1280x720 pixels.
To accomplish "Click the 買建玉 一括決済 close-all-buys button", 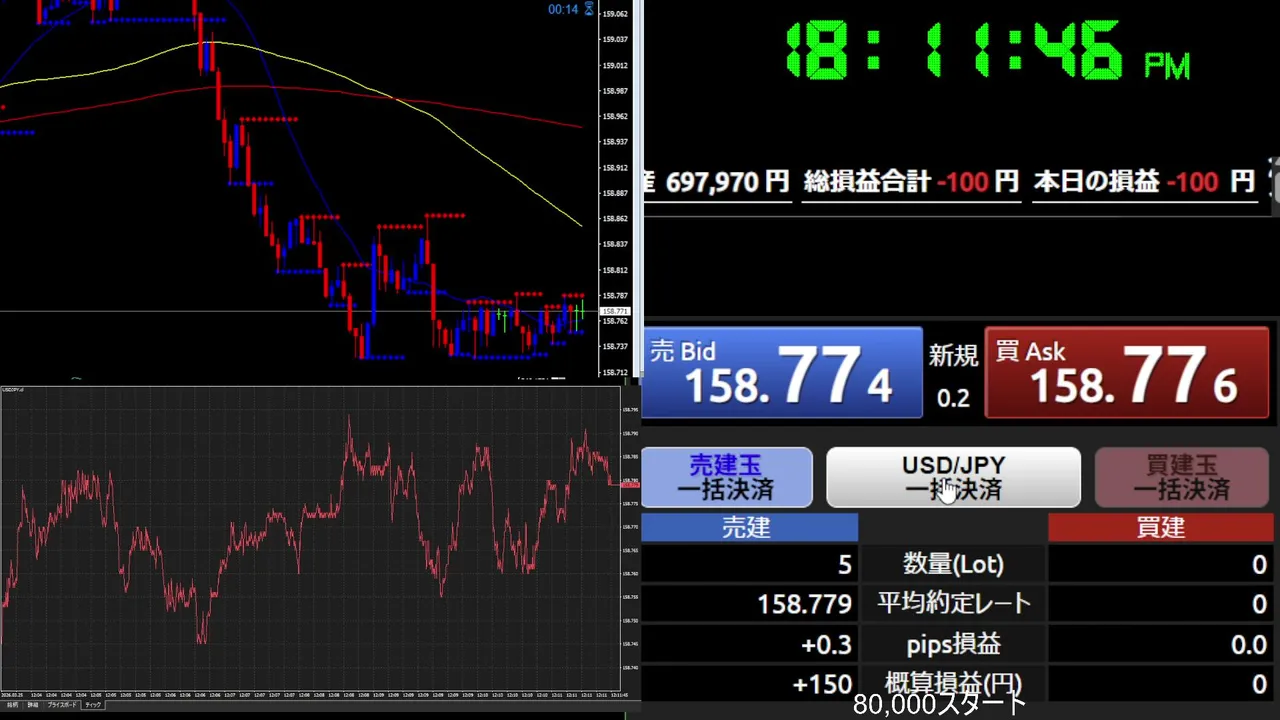I will tap(1182, 477).
